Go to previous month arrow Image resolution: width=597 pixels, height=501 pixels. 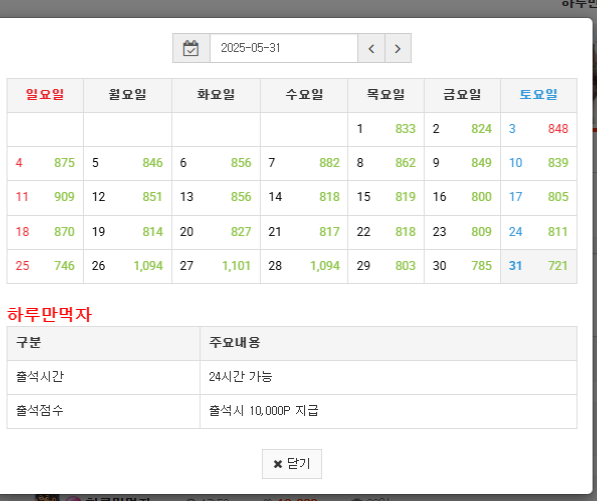coord(371,48)
